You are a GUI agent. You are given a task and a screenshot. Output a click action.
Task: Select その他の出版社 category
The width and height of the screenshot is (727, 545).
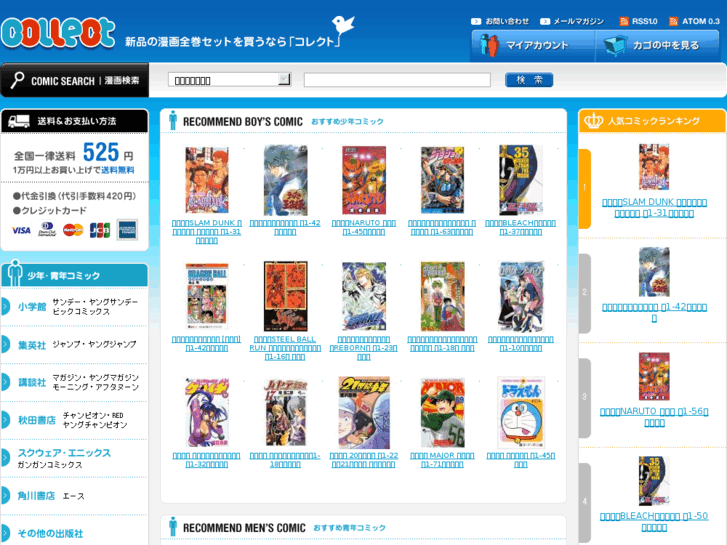click(x=51, y=533)
